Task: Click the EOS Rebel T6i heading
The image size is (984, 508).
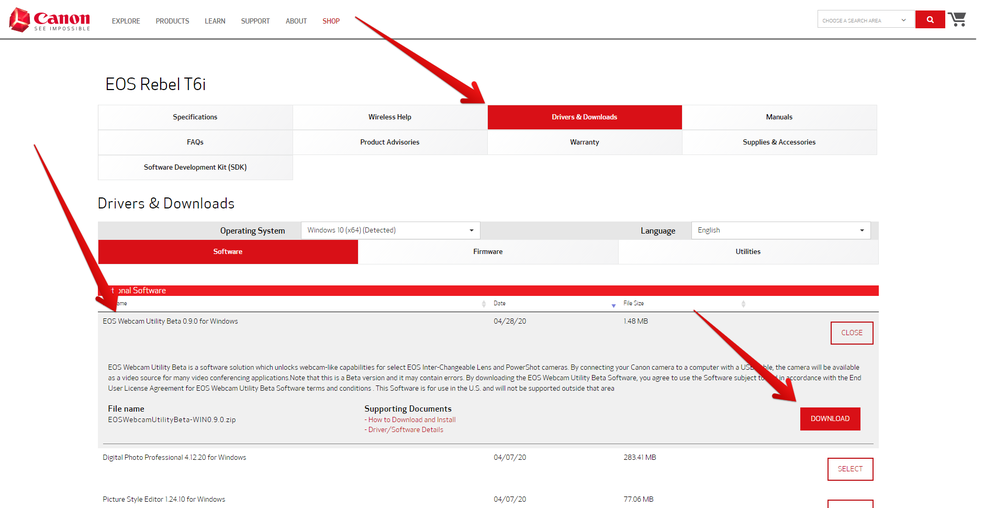Action: click(x=156, y=85)
